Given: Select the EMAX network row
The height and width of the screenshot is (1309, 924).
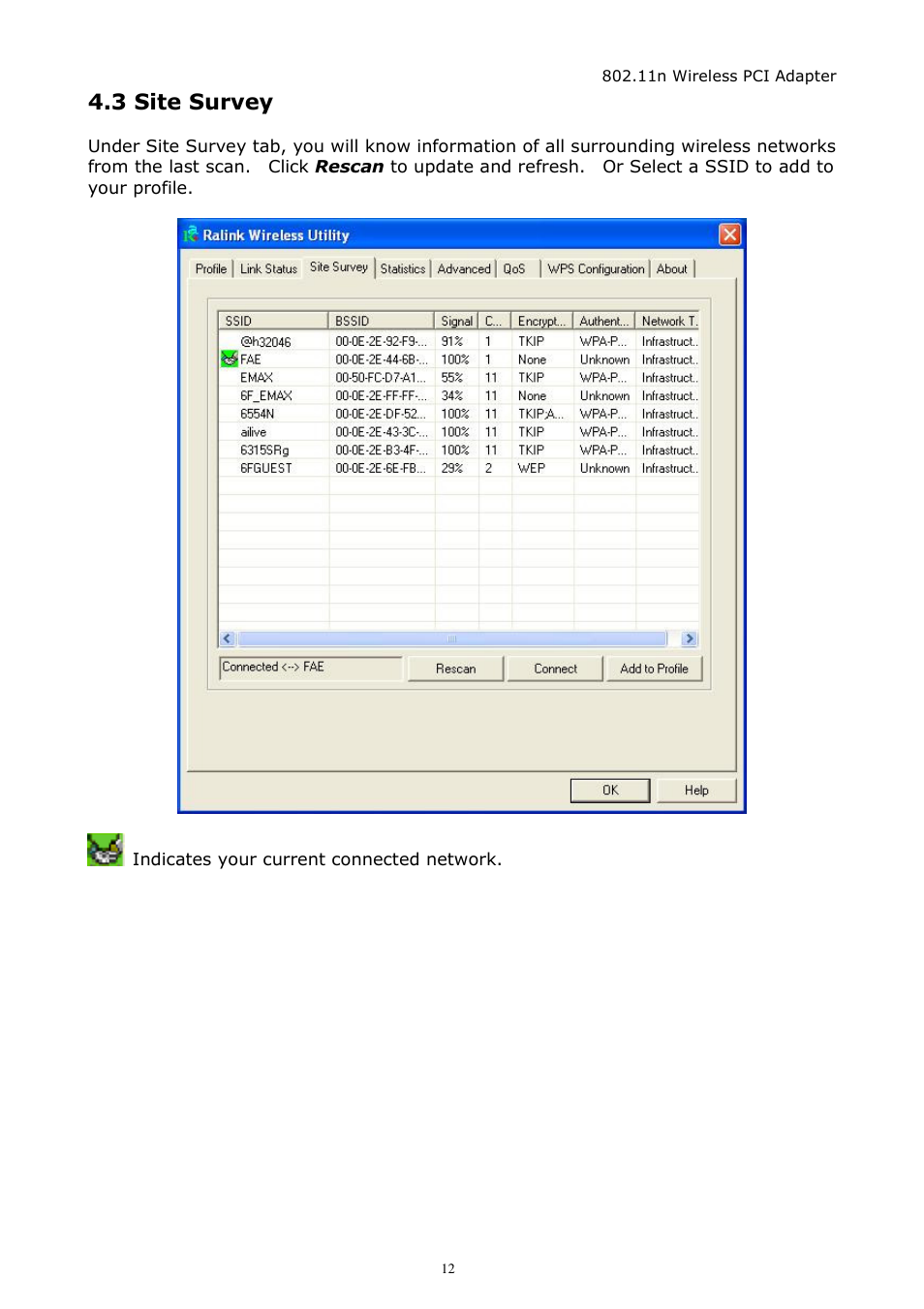Looking at the screenshot, I should click(459, 378).
